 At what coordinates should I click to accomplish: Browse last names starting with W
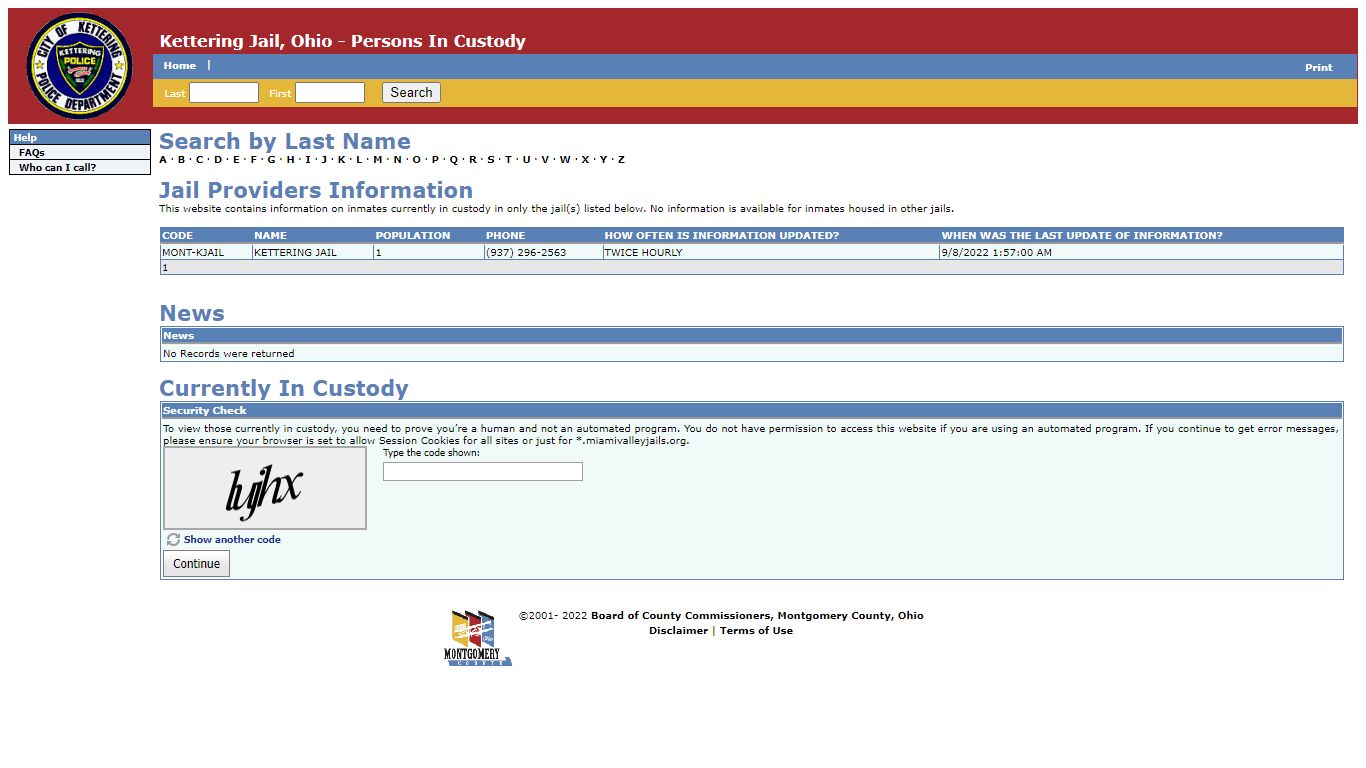click(x=565, y=160)
